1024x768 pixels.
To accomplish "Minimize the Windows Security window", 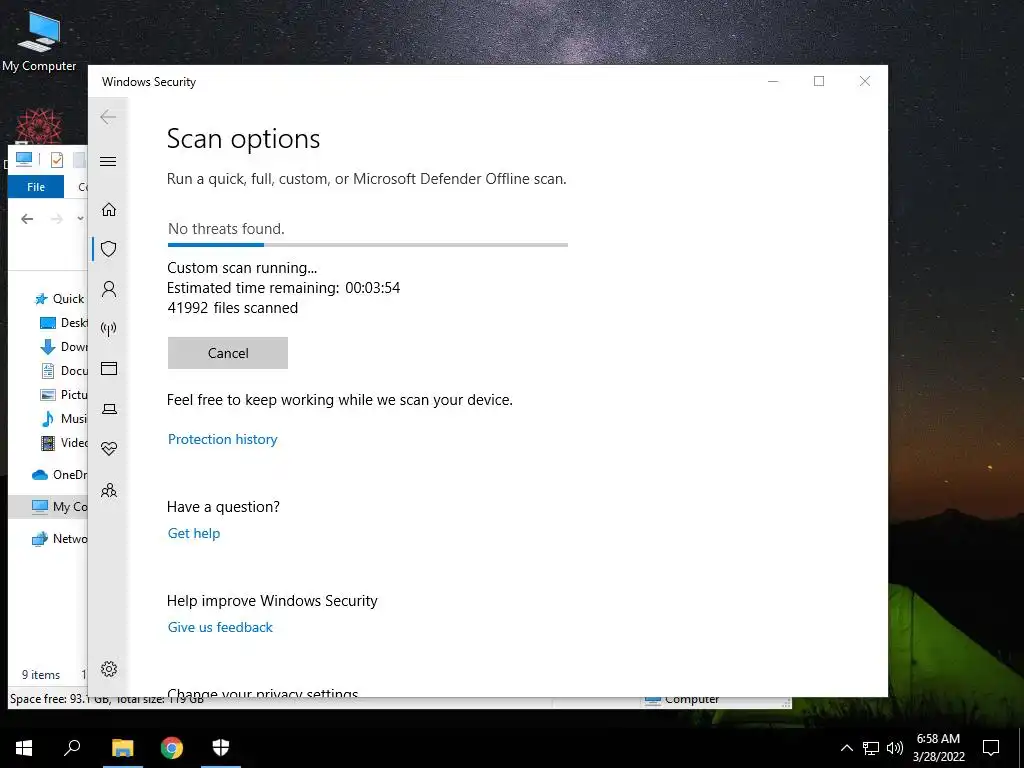I will click(x=773, y=81).
